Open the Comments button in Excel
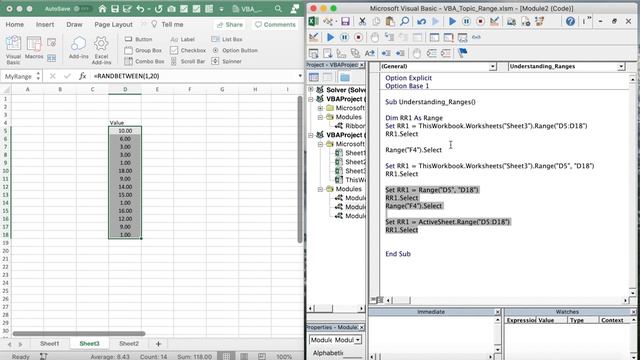This screenshot has height=360, width=640. [276, 25]
